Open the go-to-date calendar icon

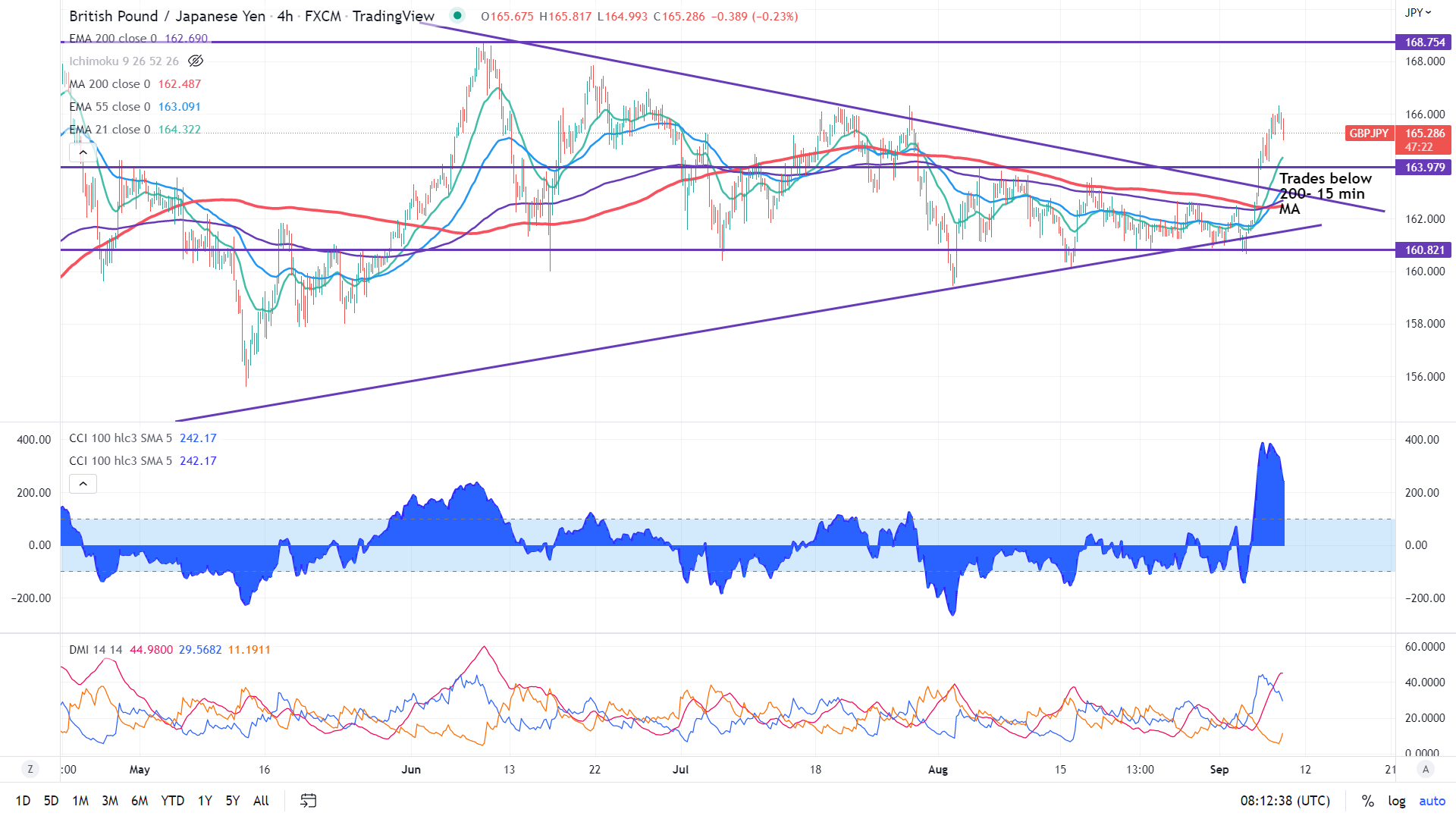tap(308, 800)
